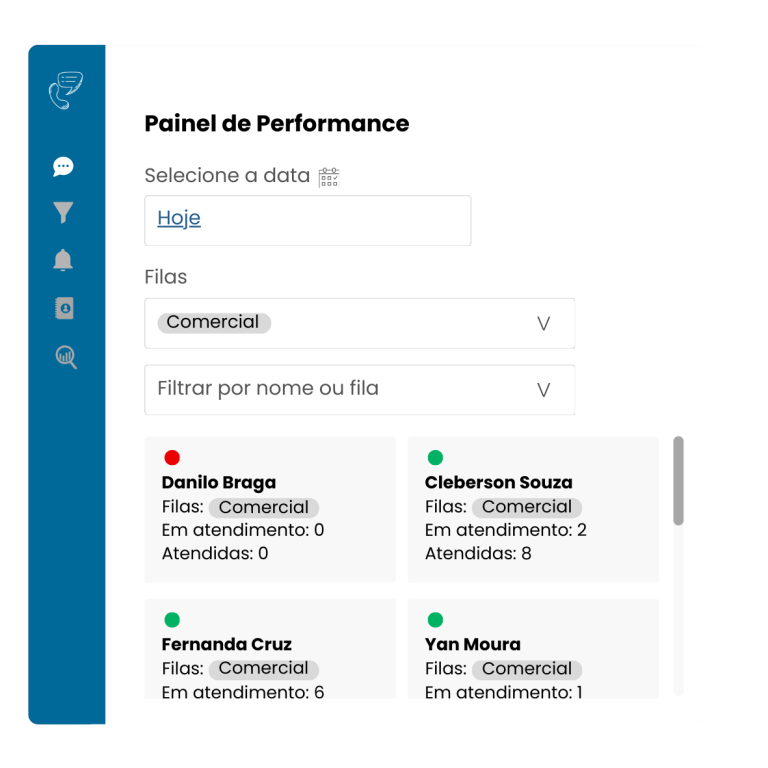Select the Fernanda Cruz agent name

click(226, 645)
